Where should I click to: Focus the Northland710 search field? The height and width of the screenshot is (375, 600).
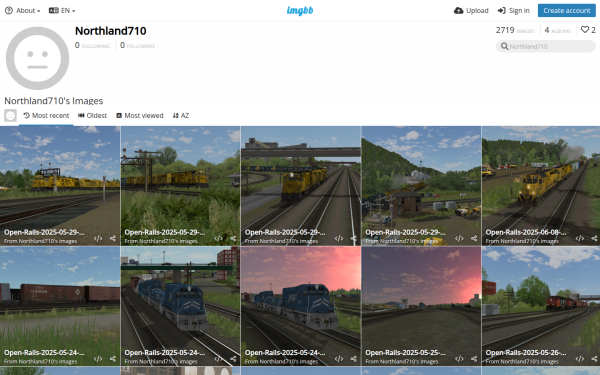(x=546, y=46)
